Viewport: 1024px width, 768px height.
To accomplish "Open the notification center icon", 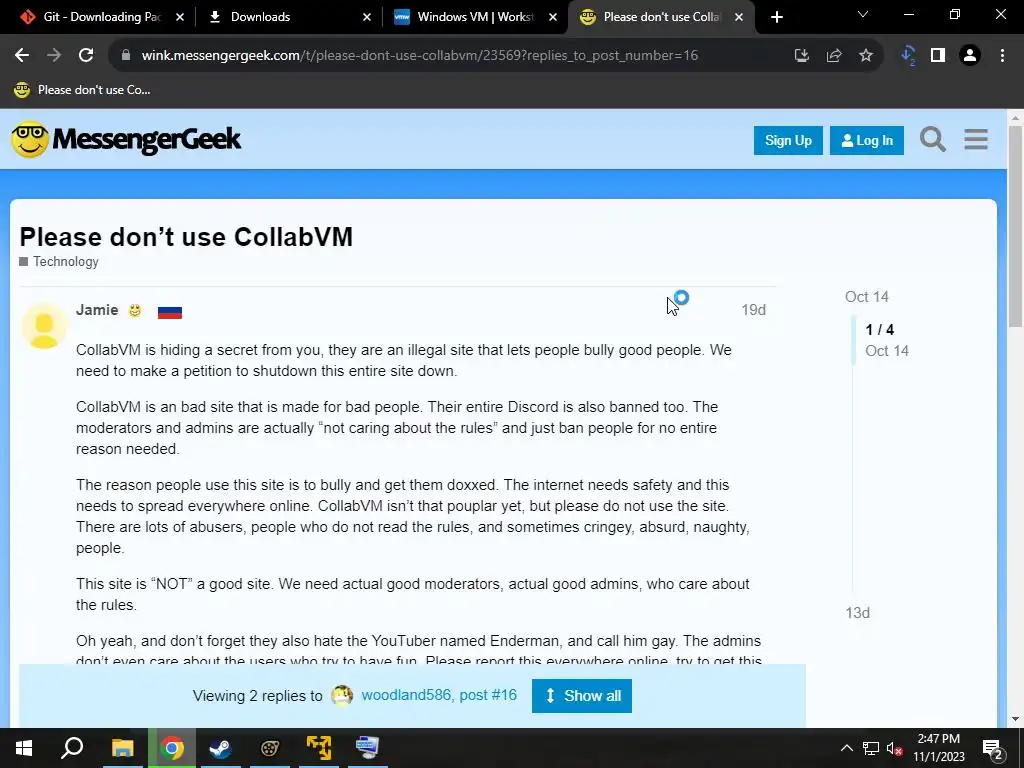I will 993,748.
